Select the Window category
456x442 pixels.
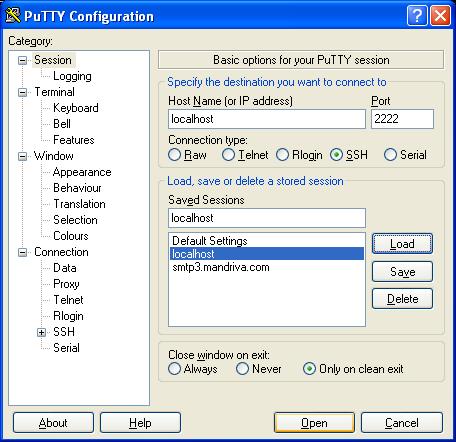pos(54,156)
